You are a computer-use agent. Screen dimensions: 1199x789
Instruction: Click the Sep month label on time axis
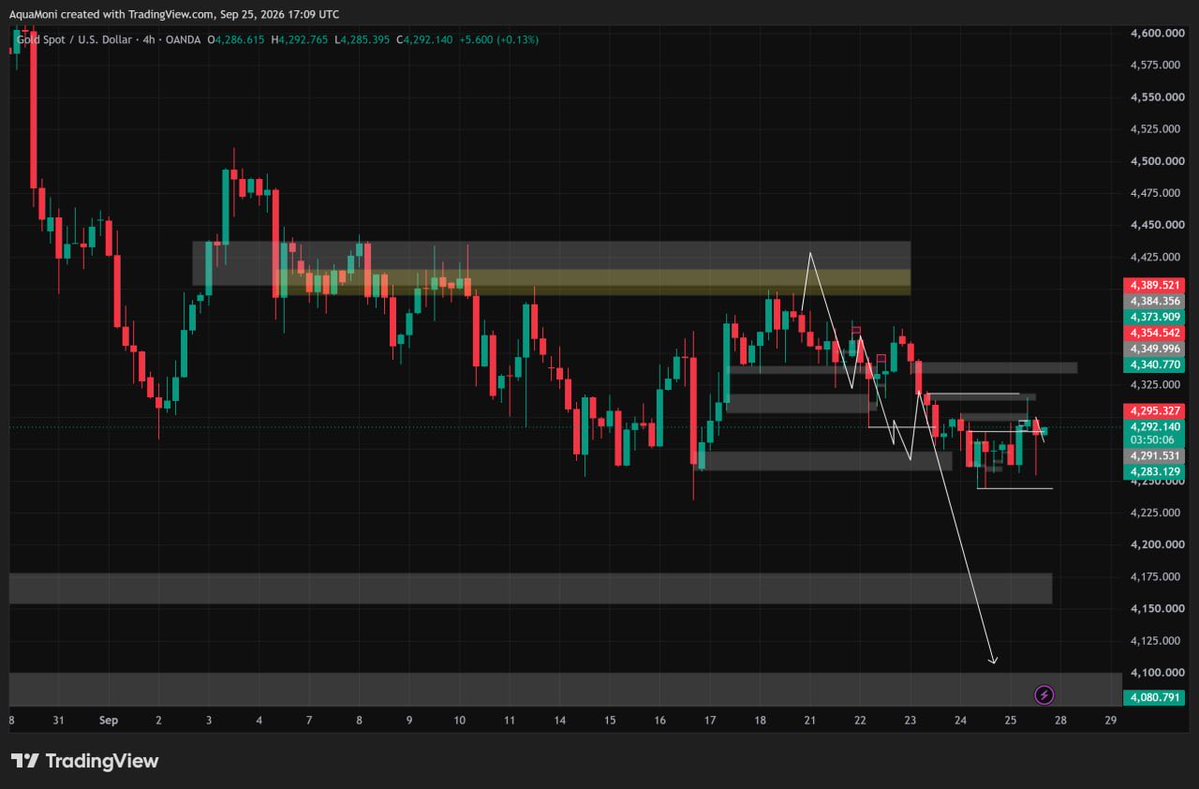[109, 720]
